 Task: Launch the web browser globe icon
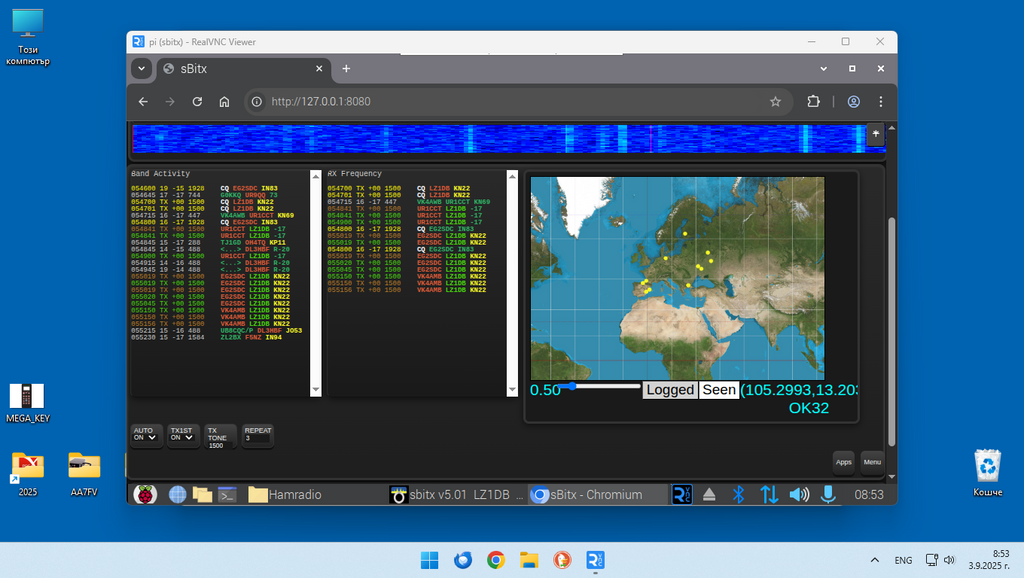pos(178,494)
